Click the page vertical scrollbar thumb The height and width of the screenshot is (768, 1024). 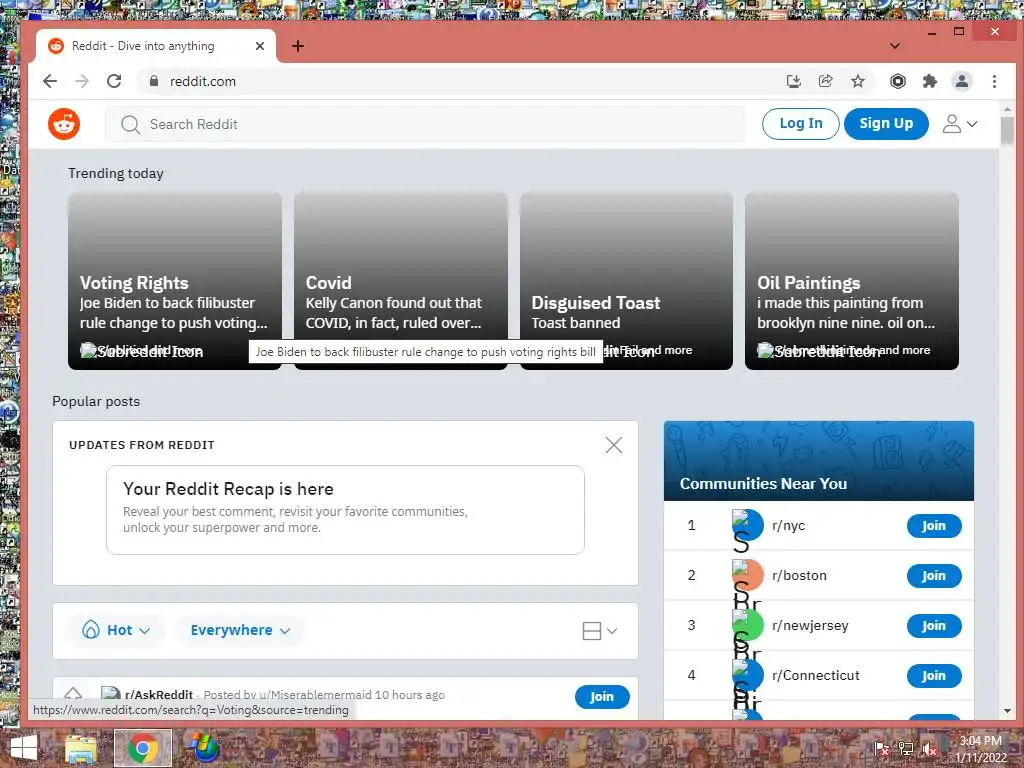[x=1007, y=131]
